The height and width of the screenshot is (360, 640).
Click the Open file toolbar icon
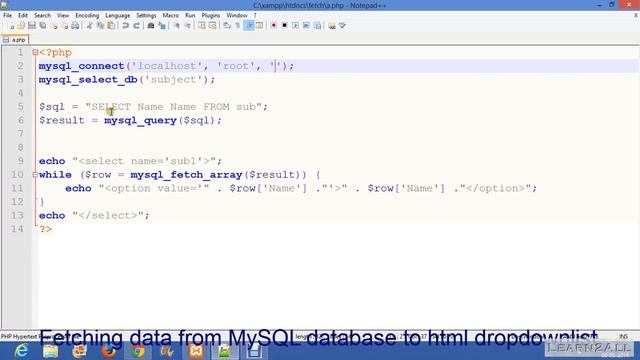[21, 26]
